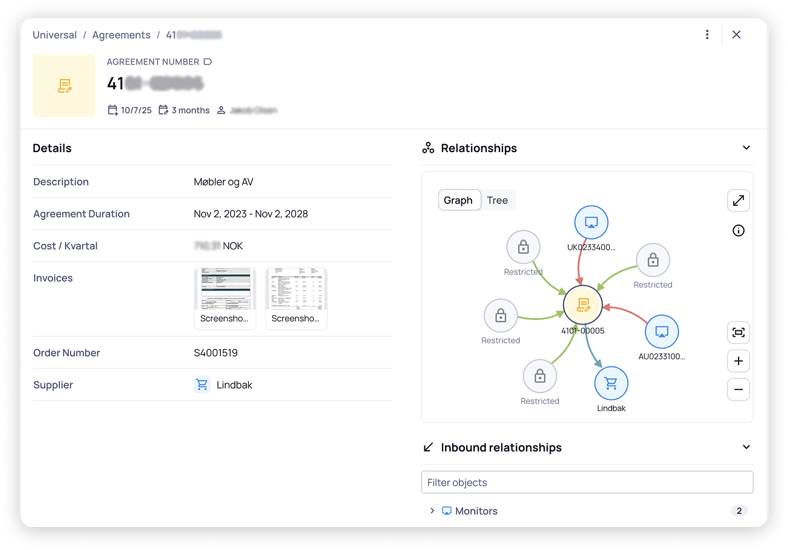
Task: Navigate to Agreements breadcrumb
Action: click(120, 35)
